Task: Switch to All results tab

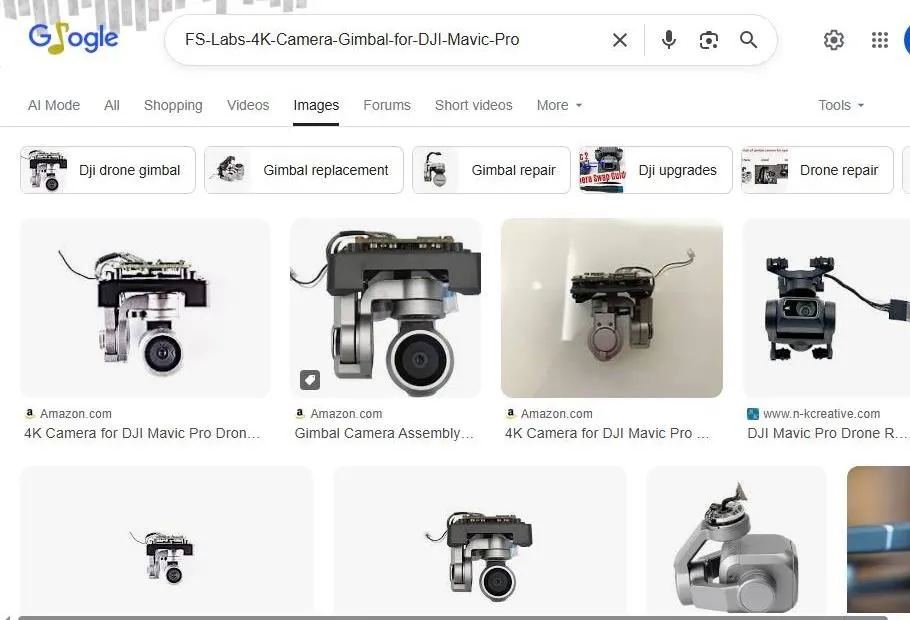Action: pyautogui.click(x=111, y=105)
